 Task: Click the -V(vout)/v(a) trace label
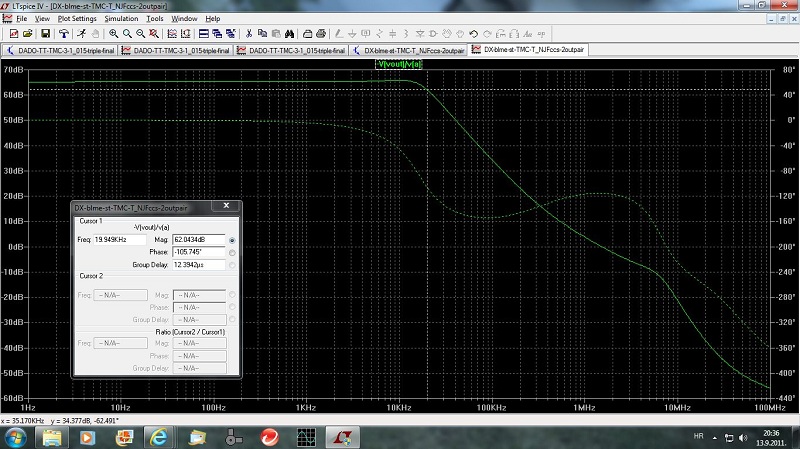[400, 62]
